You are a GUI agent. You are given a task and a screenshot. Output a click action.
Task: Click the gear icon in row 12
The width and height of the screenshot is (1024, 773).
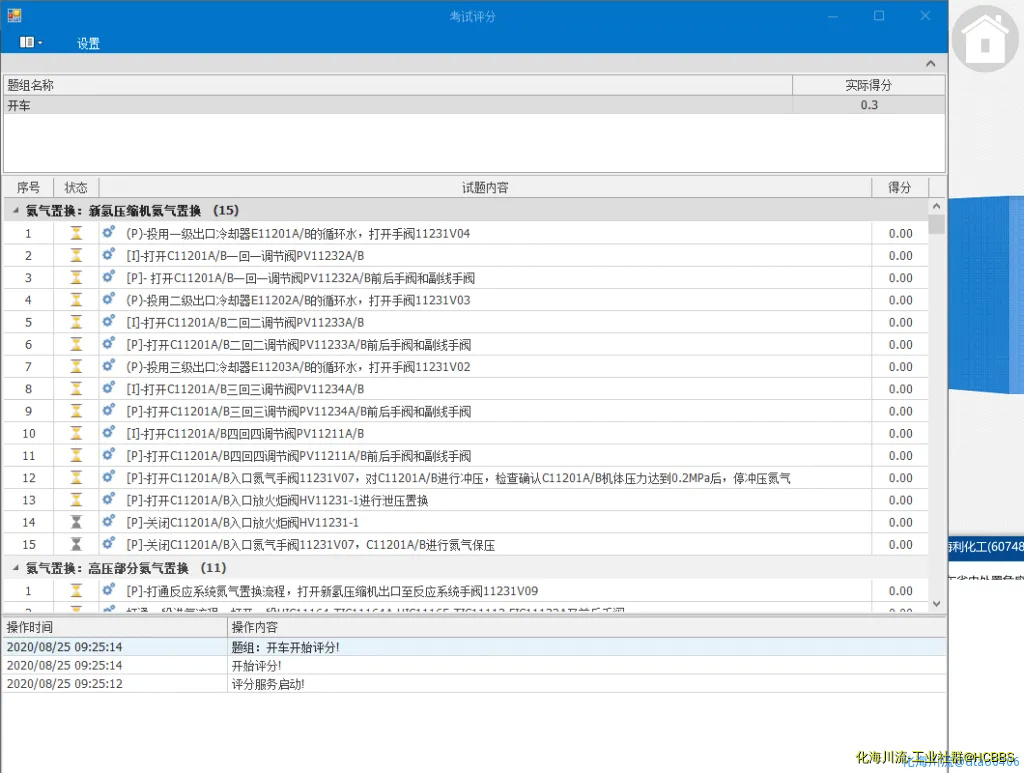[109, 478]
